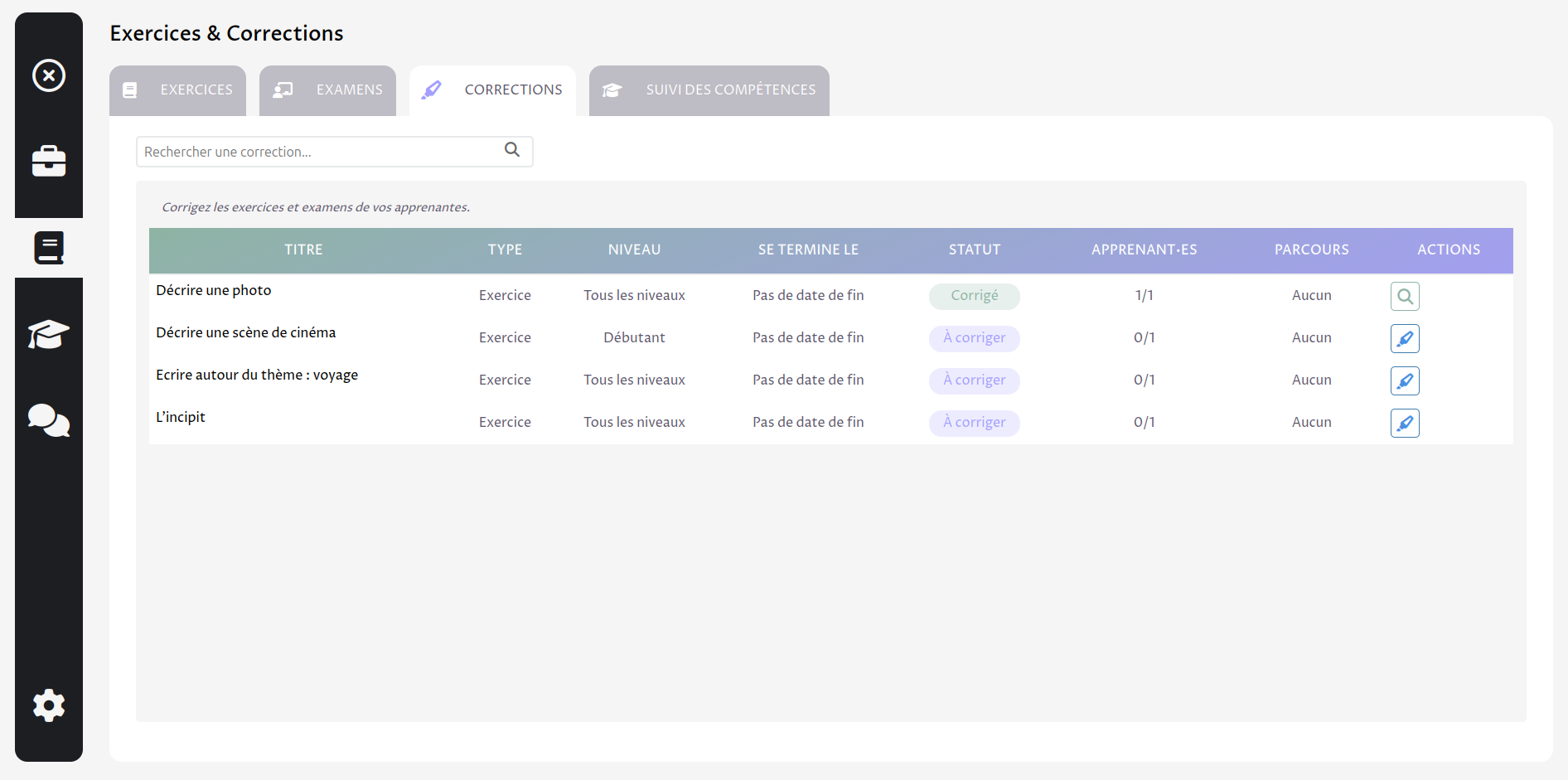
Task: Open the 'L'incipit' exercise title
Action: click(x=181, y=417)
